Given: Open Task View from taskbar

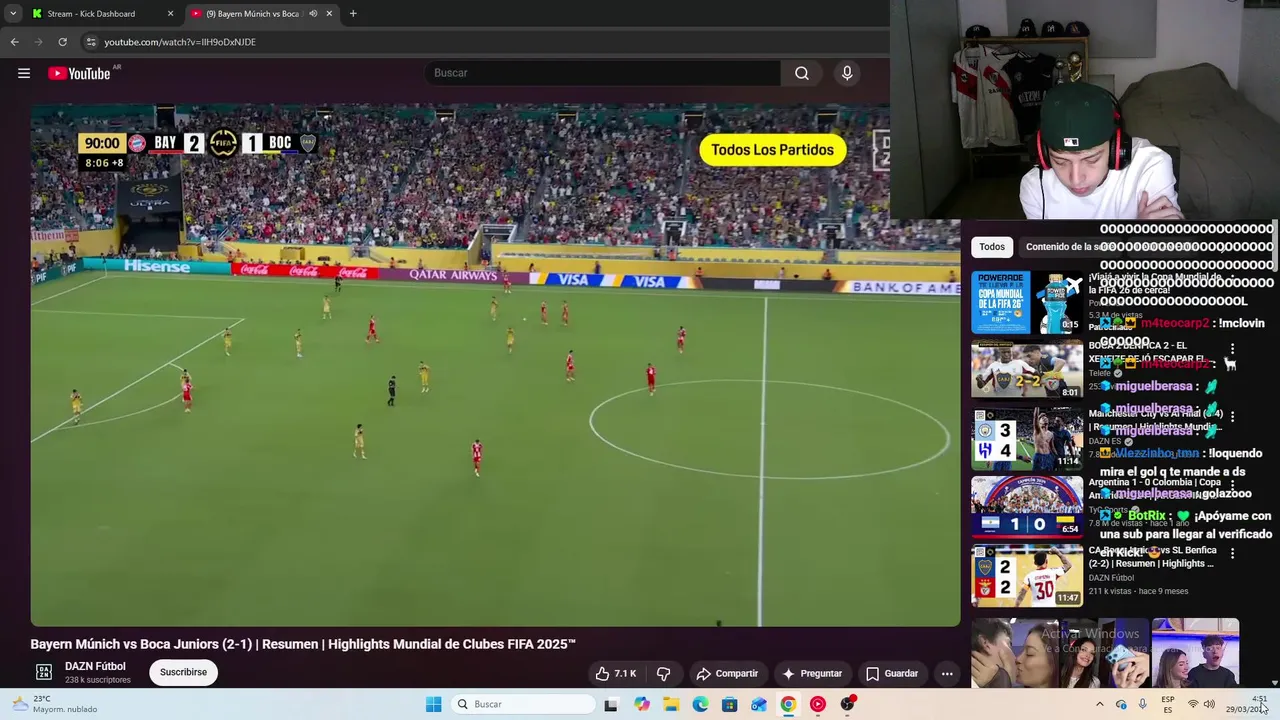Looking at the screenshot, I should click(x=611, y=704).
